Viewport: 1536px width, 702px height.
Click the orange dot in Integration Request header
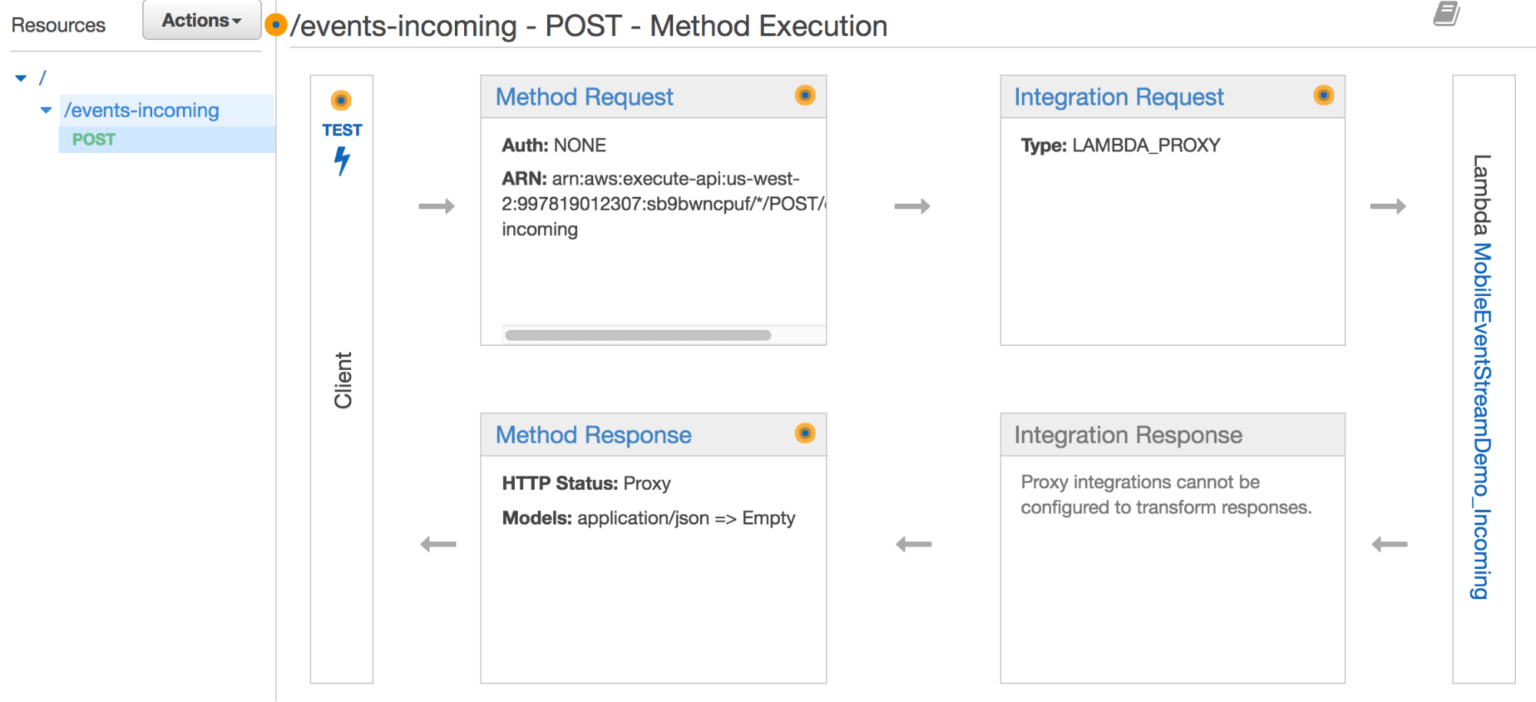click(1324, 96)
